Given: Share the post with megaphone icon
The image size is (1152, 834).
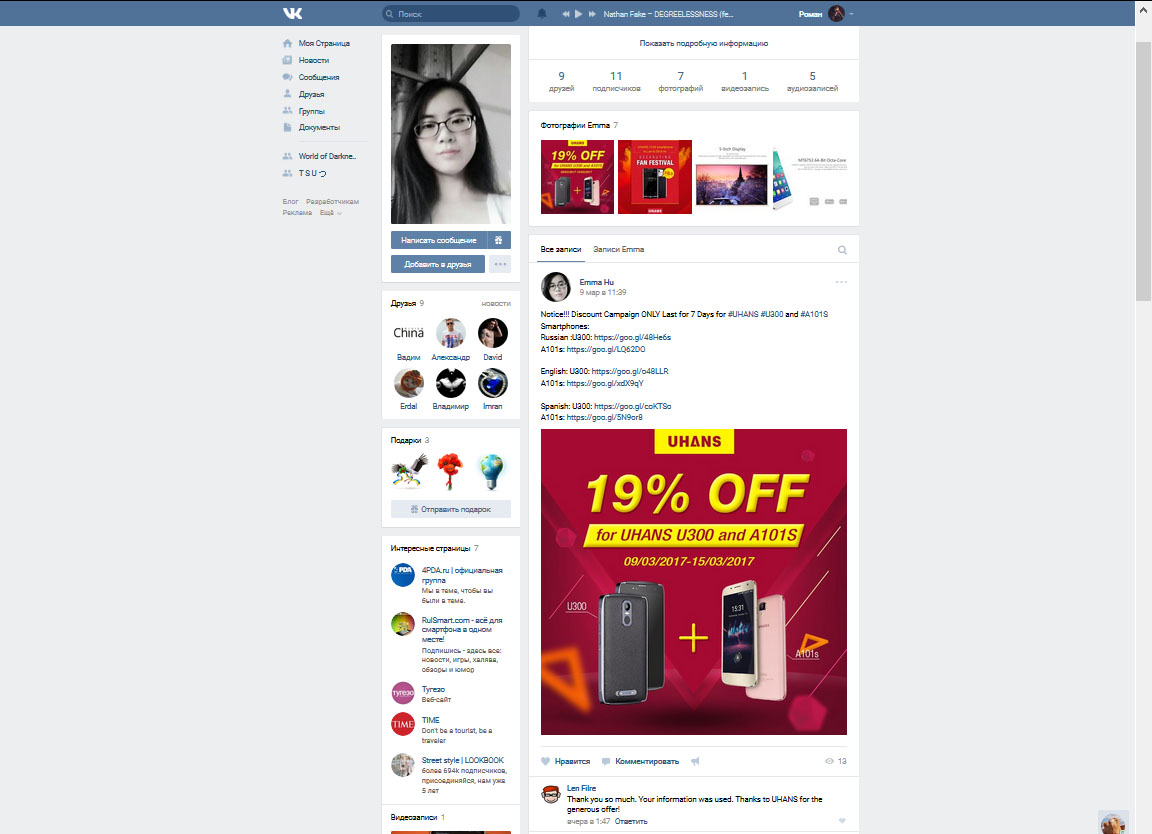Looking at the screenshot, I should [x=695, y=761].
